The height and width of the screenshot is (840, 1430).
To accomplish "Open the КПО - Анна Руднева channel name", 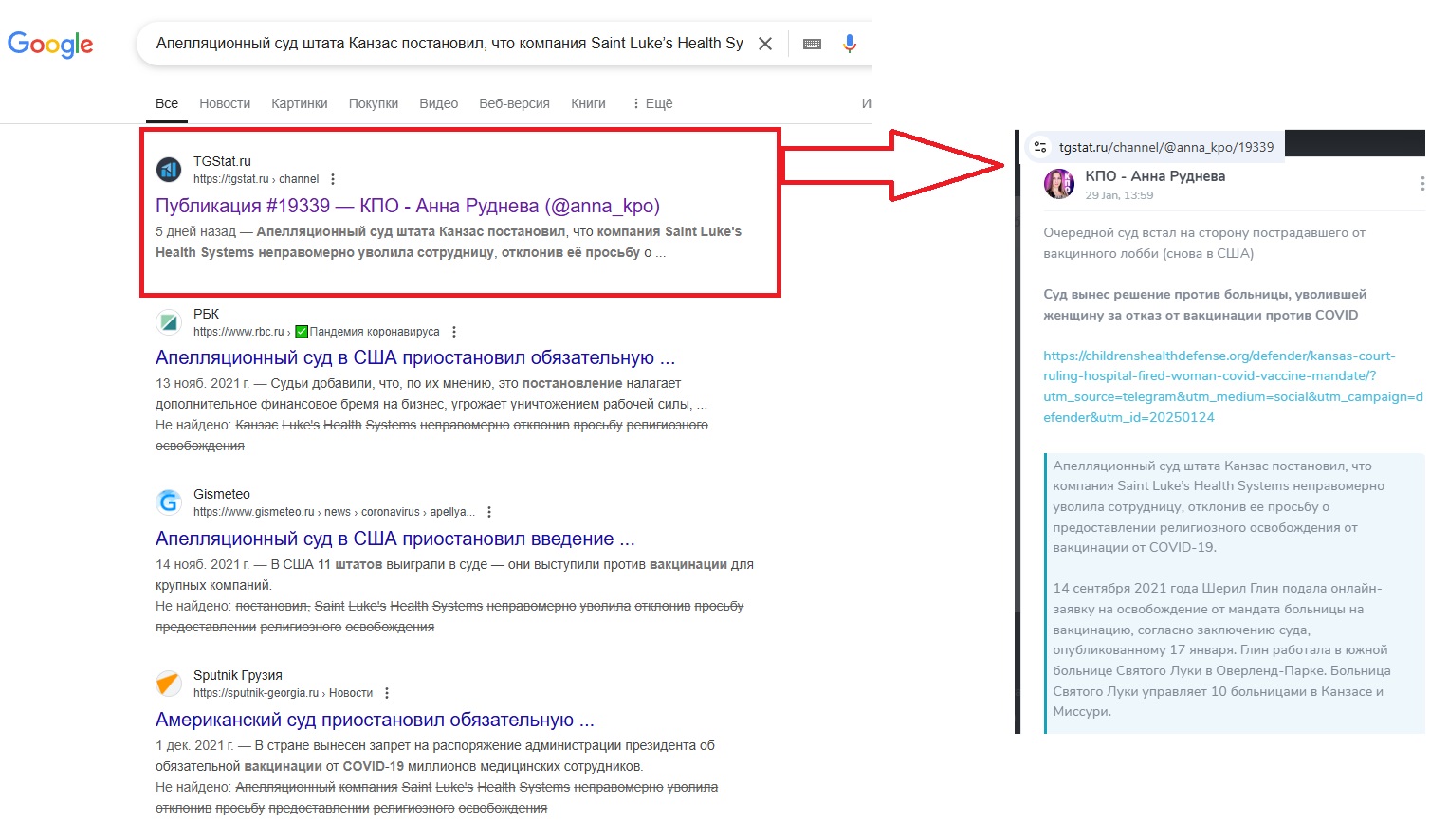I will (x=1155, y=176).
